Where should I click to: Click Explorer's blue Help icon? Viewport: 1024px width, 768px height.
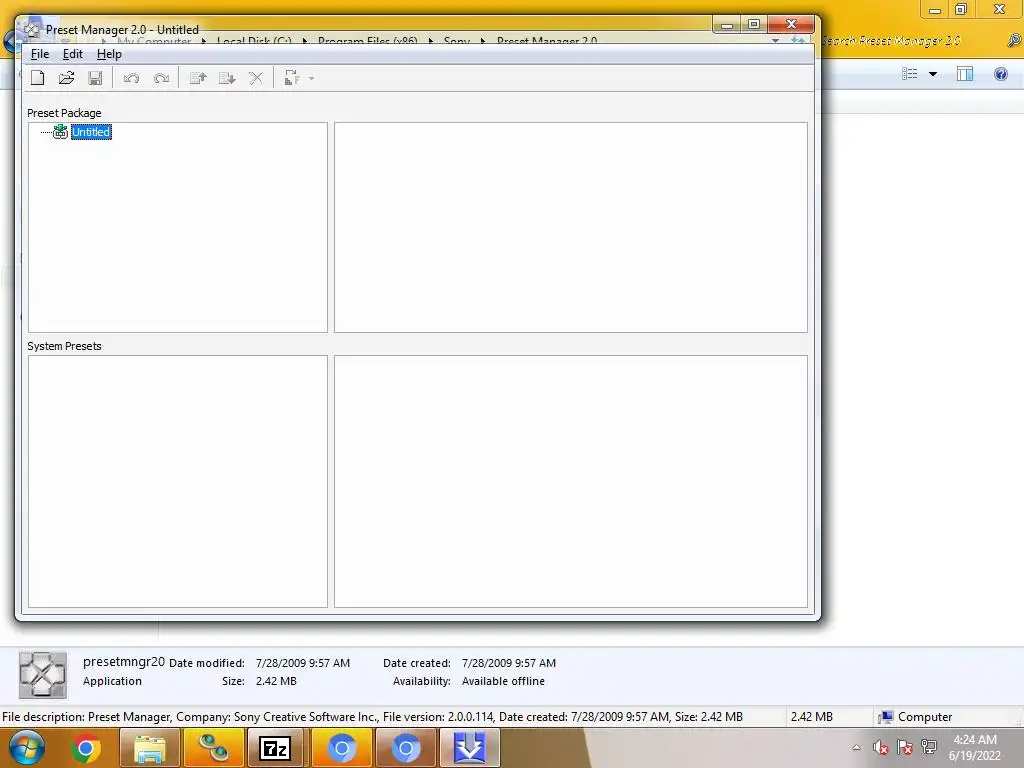pyautogui.click(x=1000, y=74)
